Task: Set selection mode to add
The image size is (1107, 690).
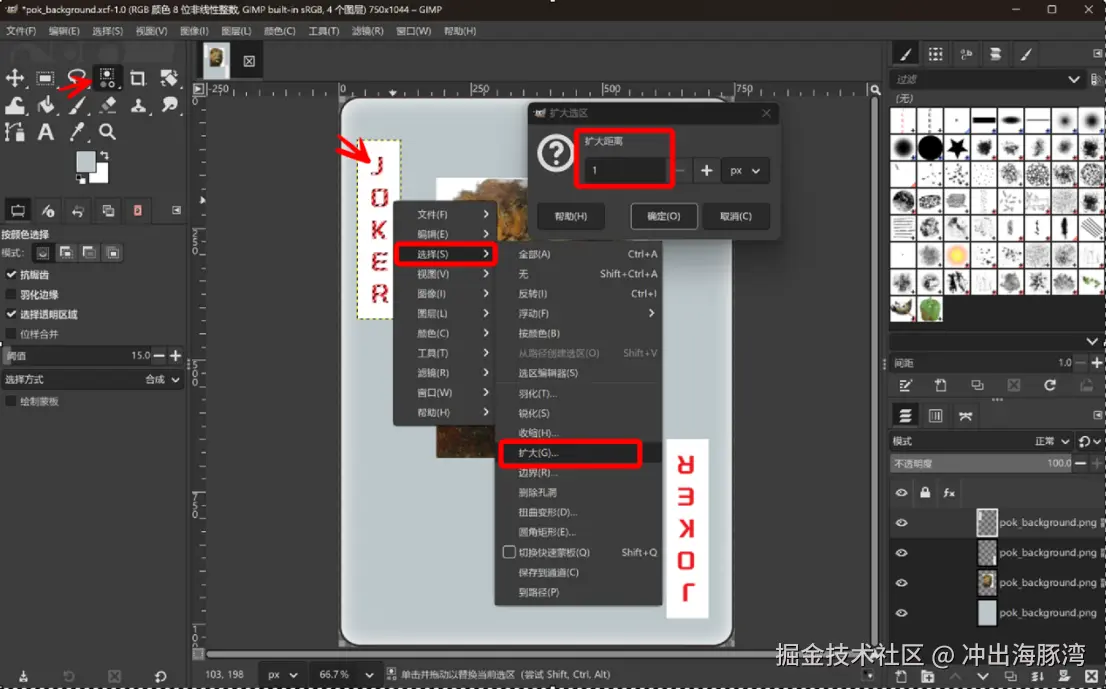Action: pos(66,253)
